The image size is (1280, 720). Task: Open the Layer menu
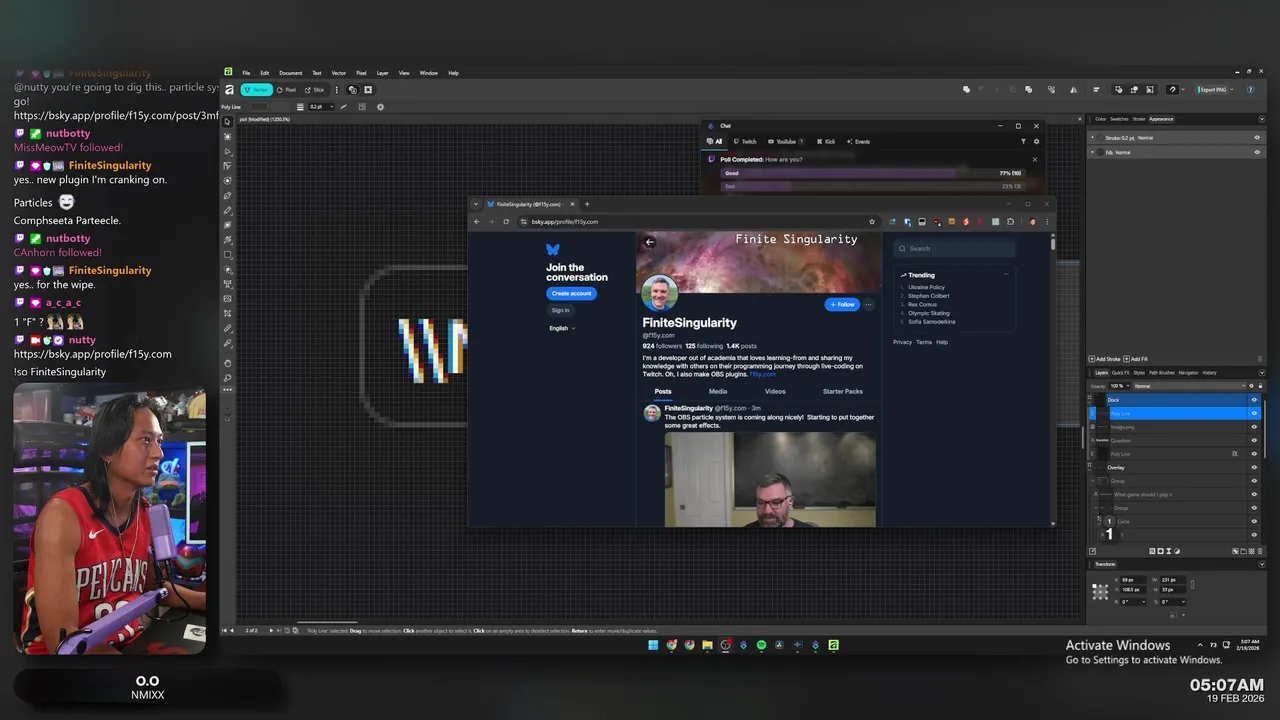pyautogui.click(x=382, y=73)
